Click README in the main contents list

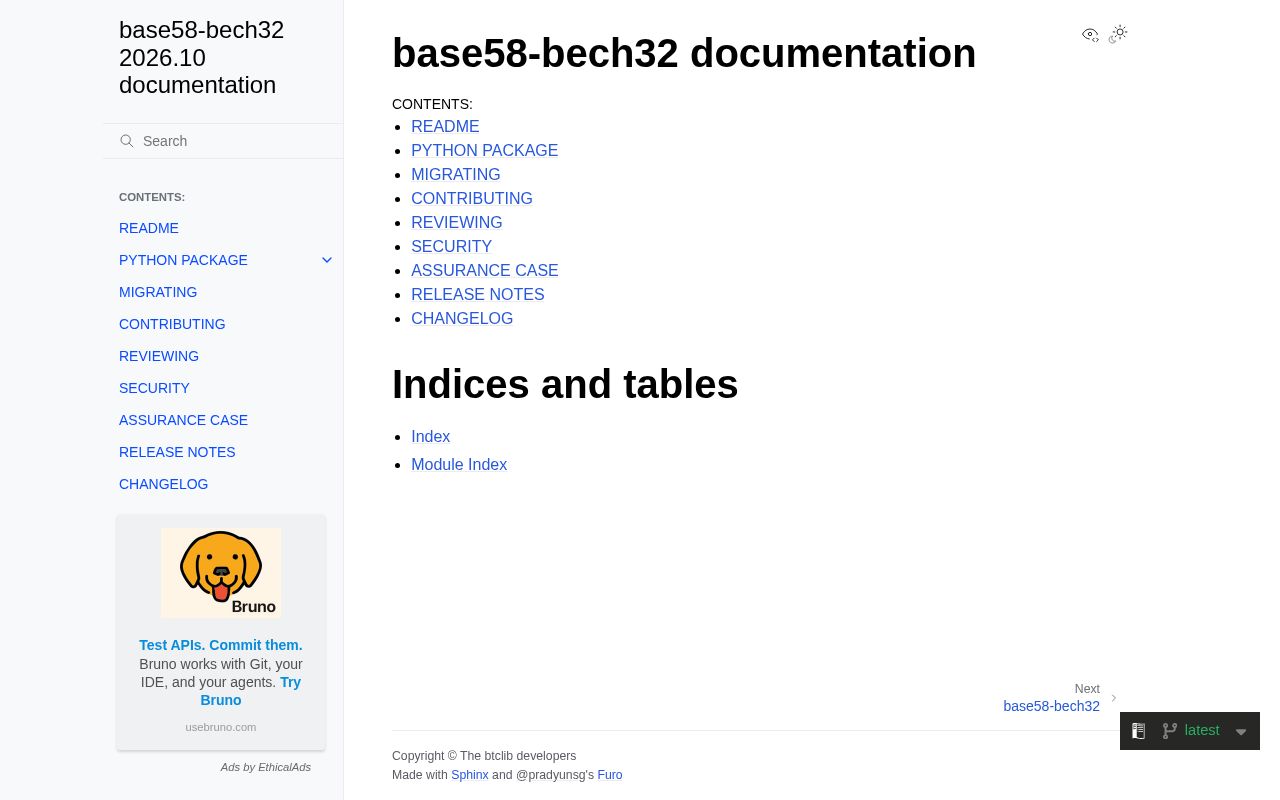[x=445, y=127]
